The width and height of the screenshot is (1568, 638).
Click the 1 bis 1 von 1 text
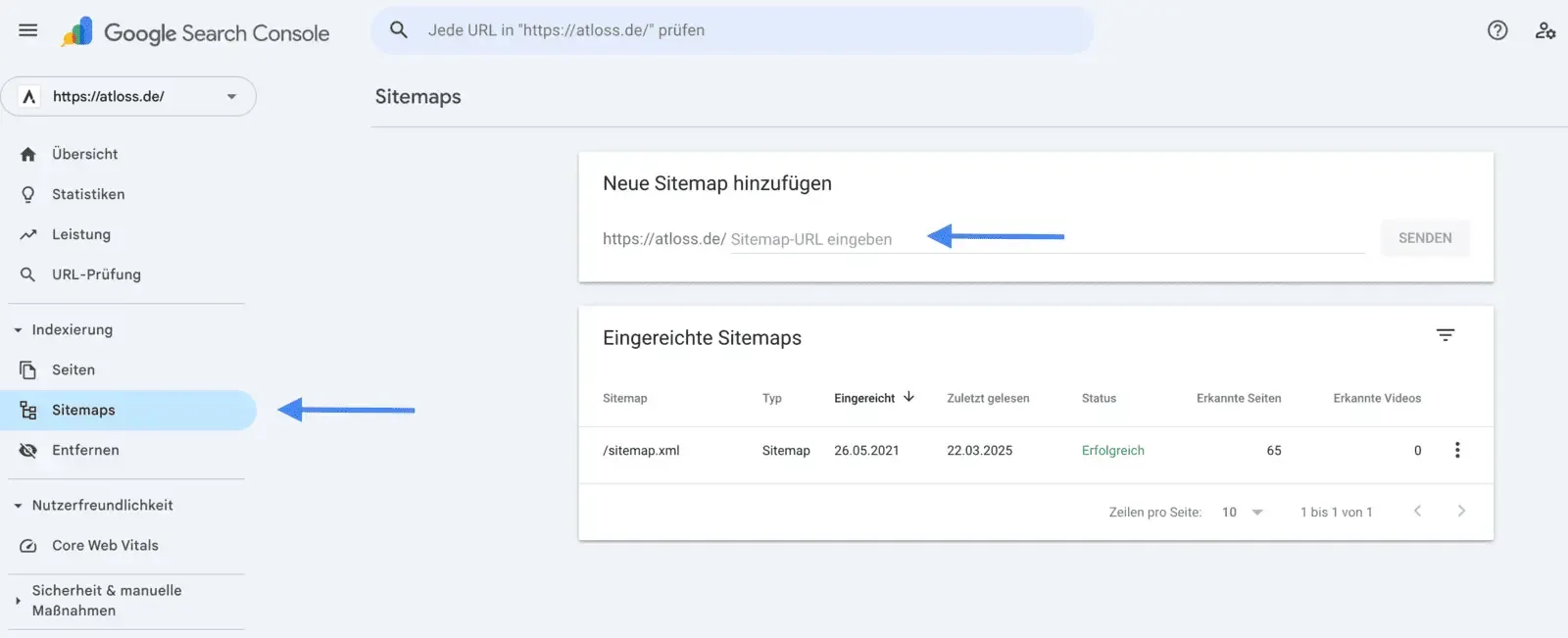[1337, 513]
